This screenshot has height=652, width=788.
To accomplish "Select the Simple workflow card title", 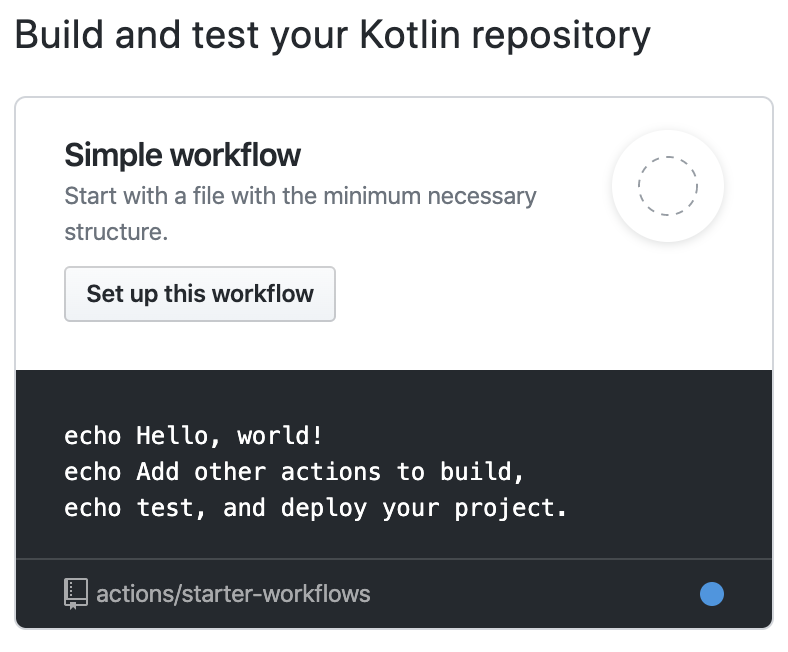I will pos(182,155).
